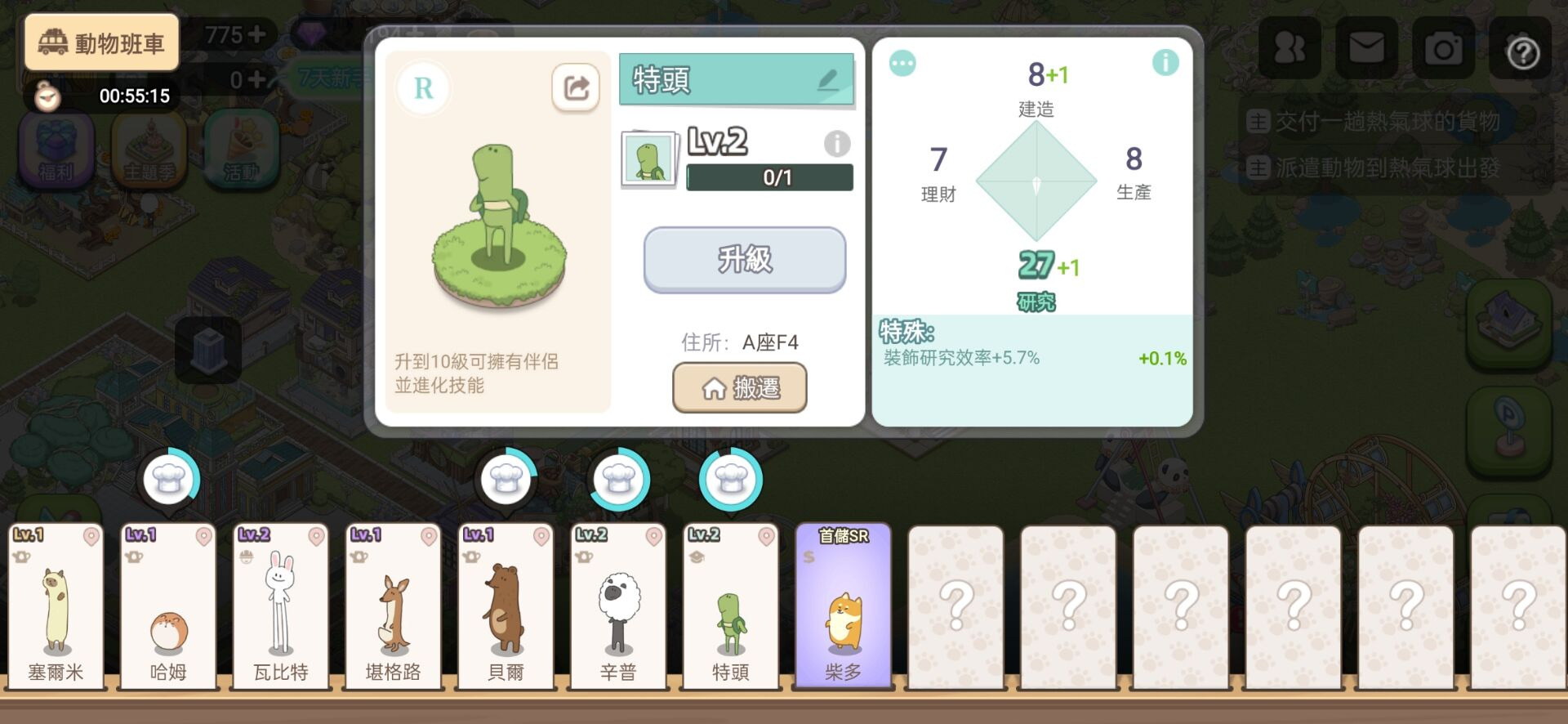This screenshot has height=724, width=1568.
Task: Click the experience progress bar 0/1
Action: tap(770, 177)
